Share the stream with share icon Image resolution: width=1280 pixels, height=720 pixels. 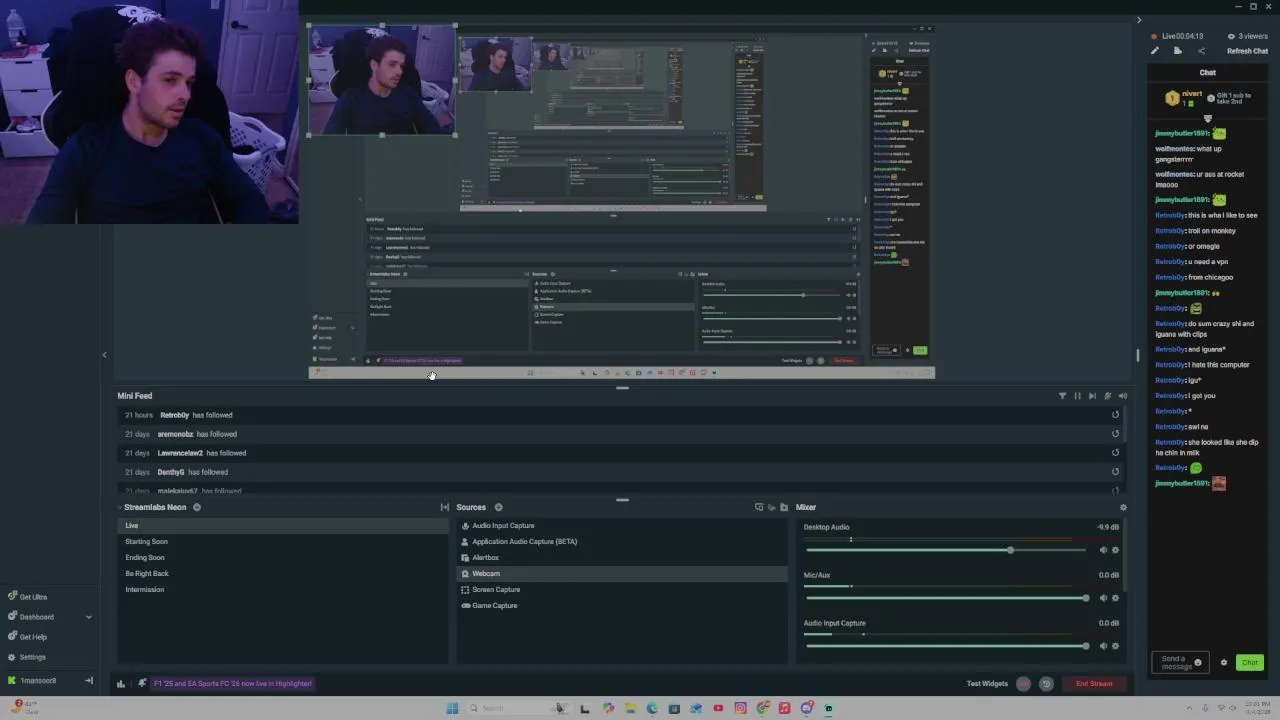1201,51
